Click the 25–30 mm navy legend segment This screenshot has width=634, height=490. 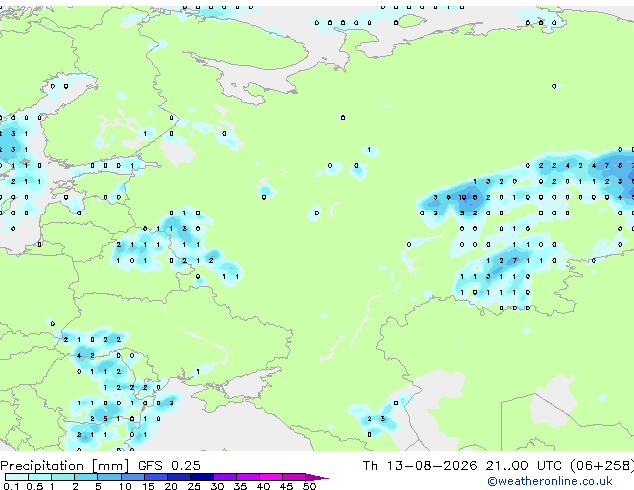[x=201, y=477]
